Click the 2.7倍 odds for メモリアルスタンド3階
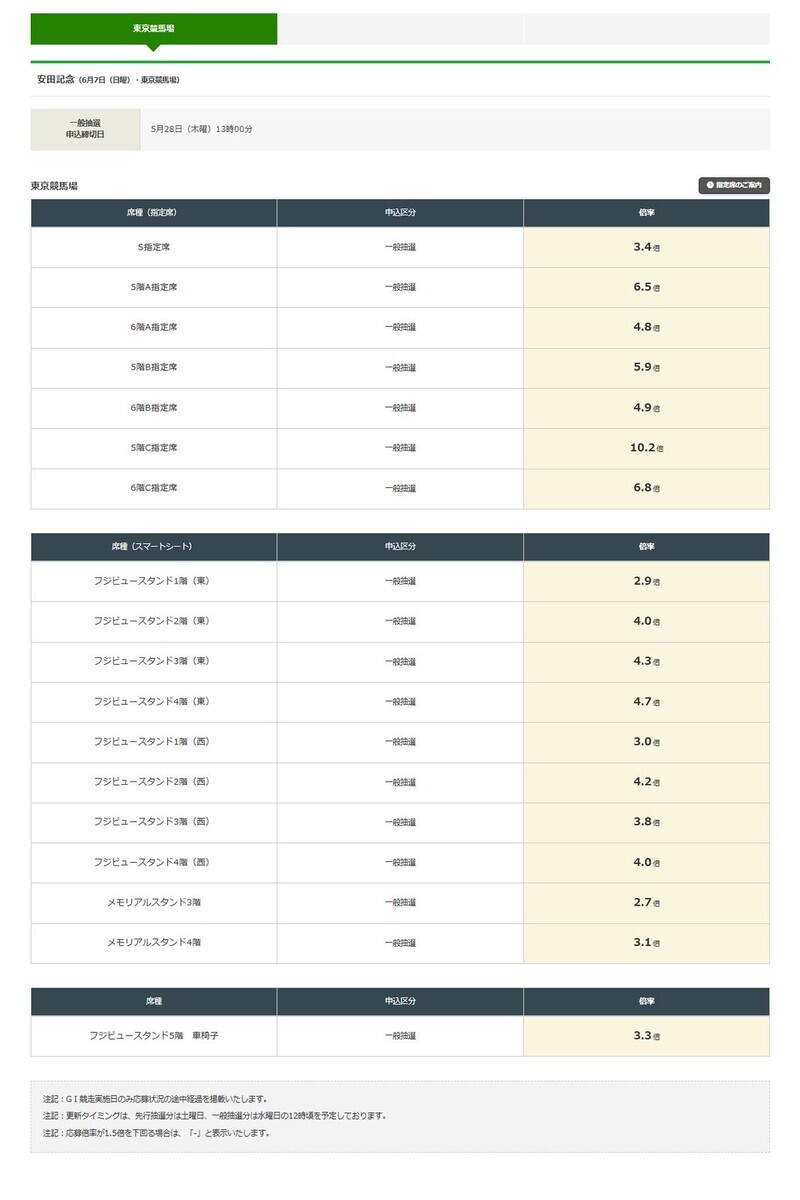The height and width of the screenshot is (1200, 800). click(647, 902)
